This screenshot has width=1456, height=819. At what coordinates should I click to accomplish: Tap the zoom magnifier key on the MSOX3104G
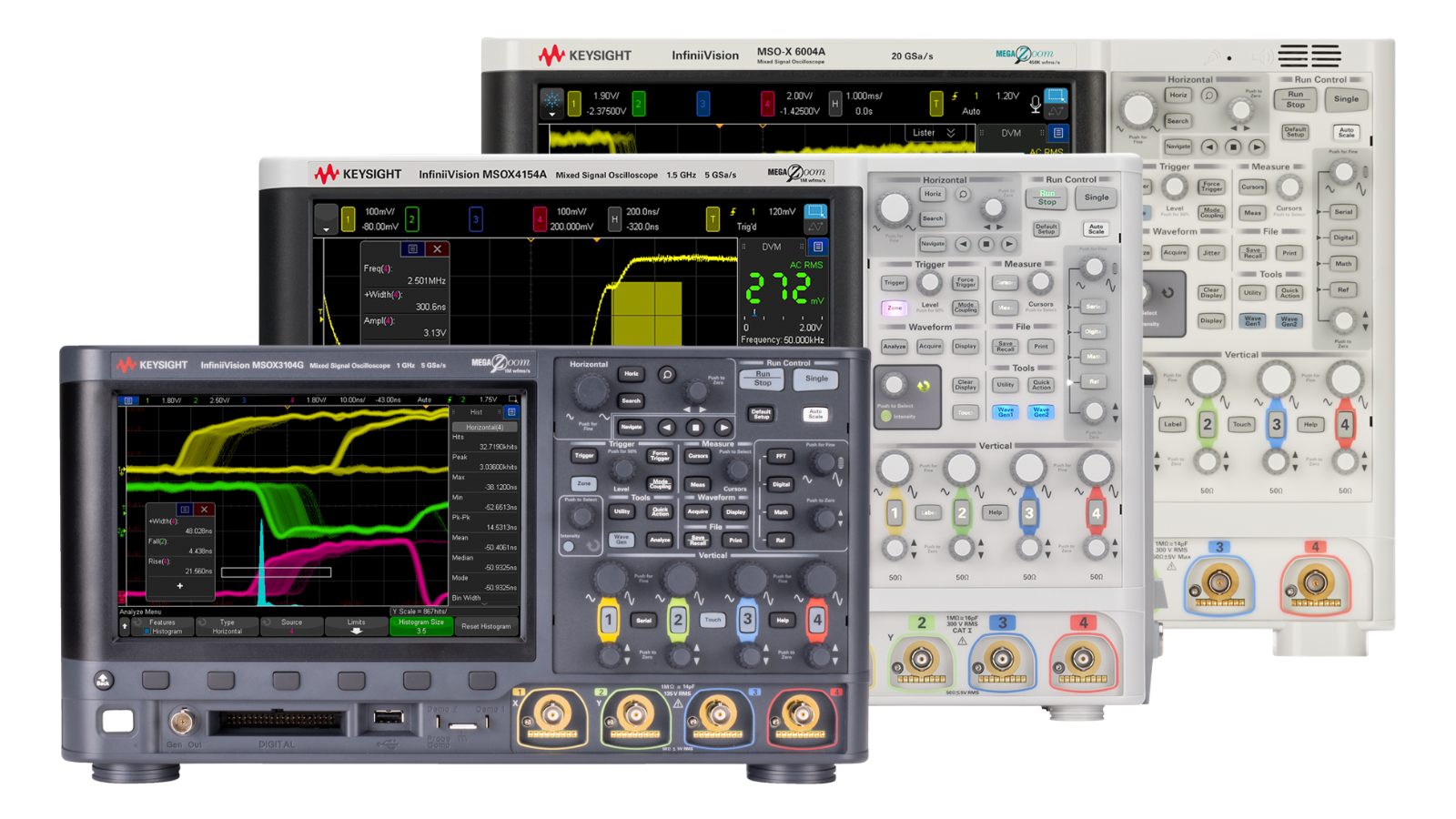(667, 375)
